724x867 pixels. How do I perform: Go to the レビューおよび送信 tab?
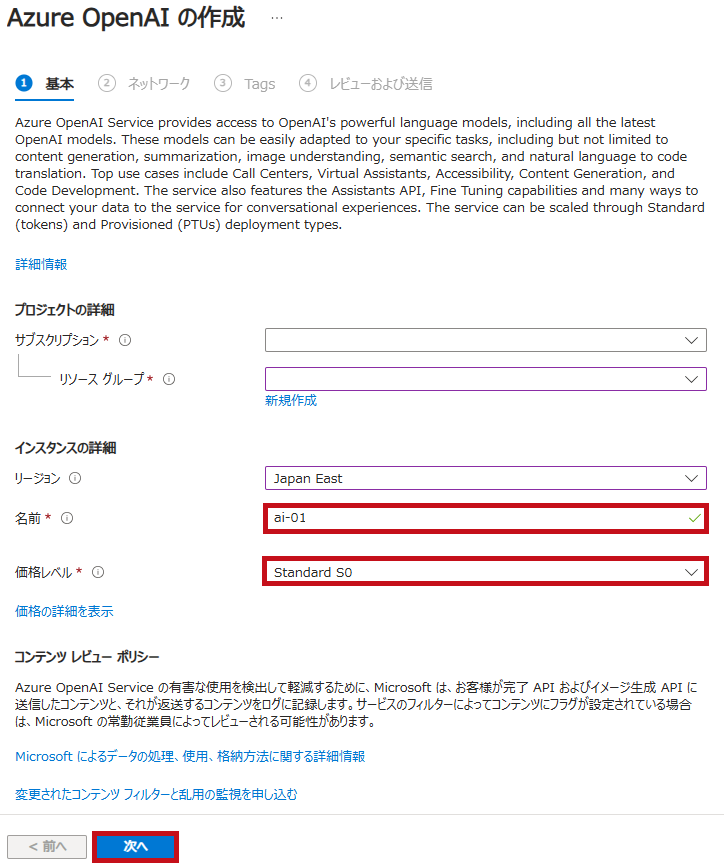366,83
